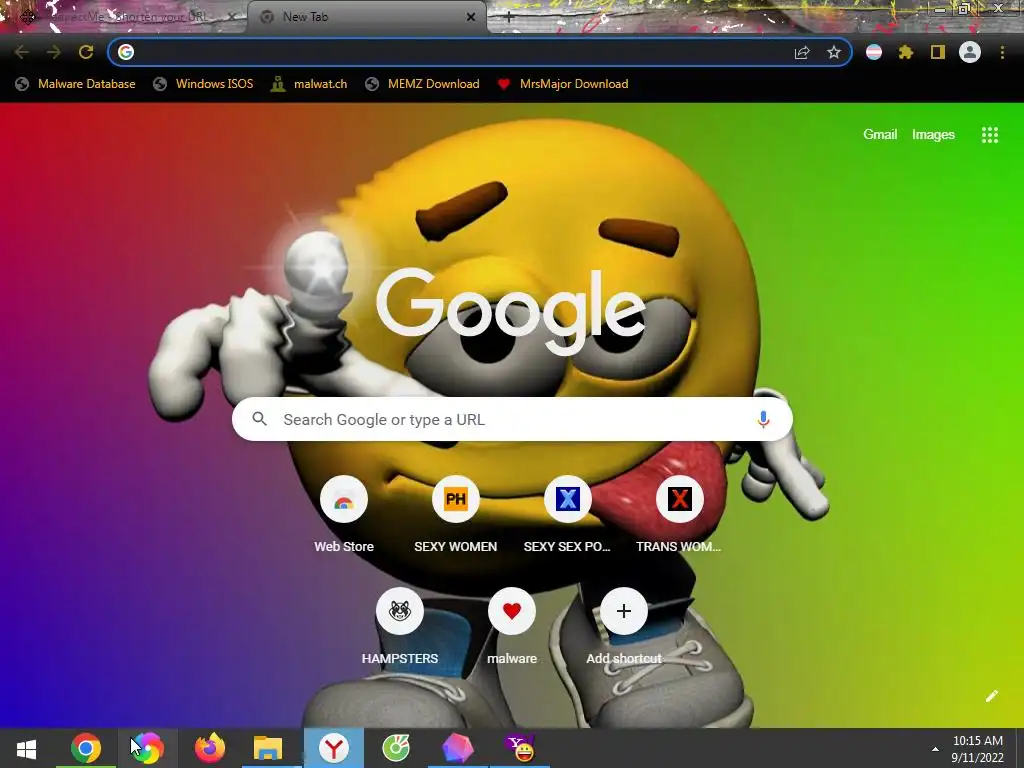
Task: Open the malwat.ch bookmark
Action: [x=309, y=84]
